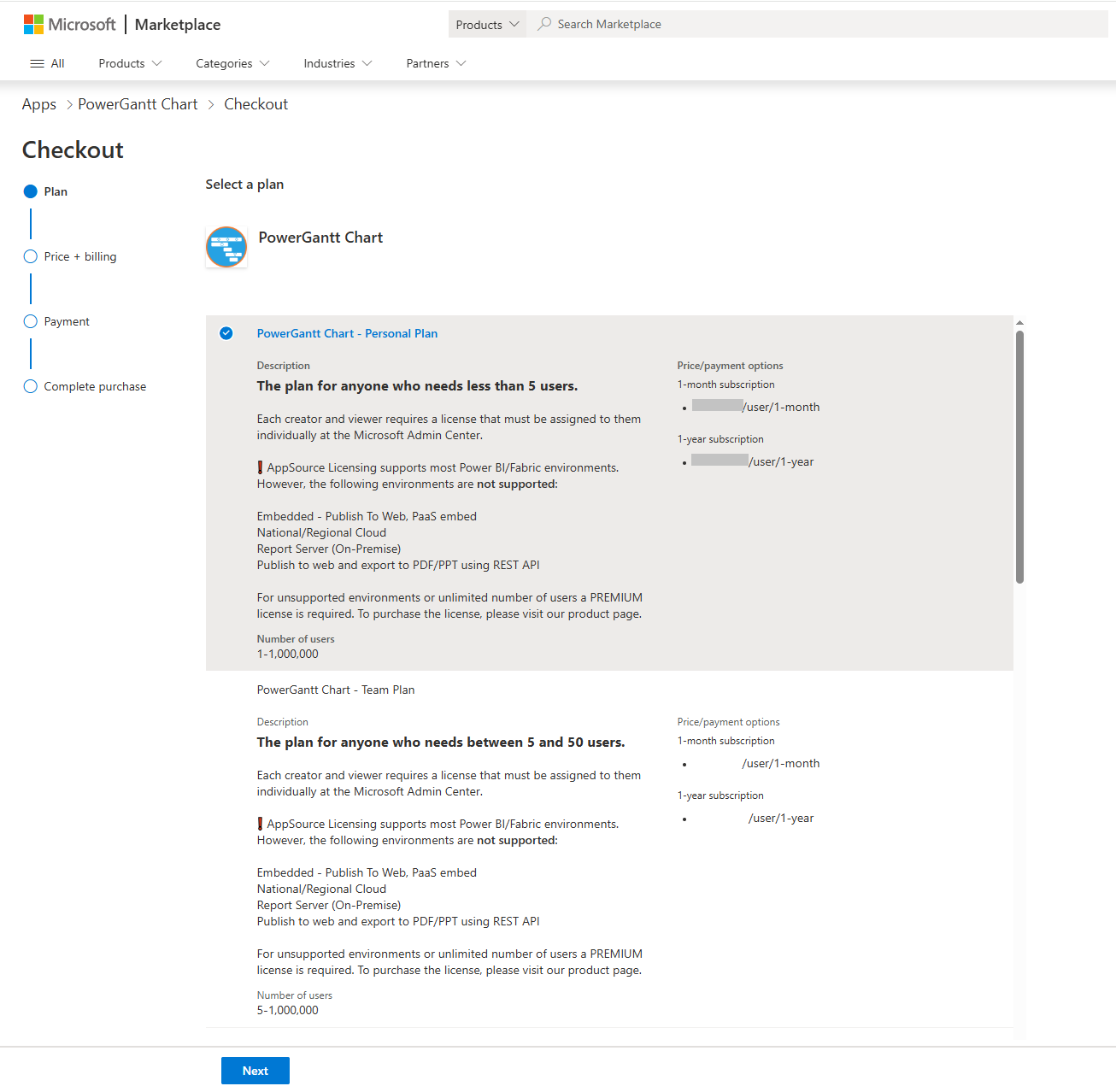Expand the Categories navigation menu

point(232,63)
